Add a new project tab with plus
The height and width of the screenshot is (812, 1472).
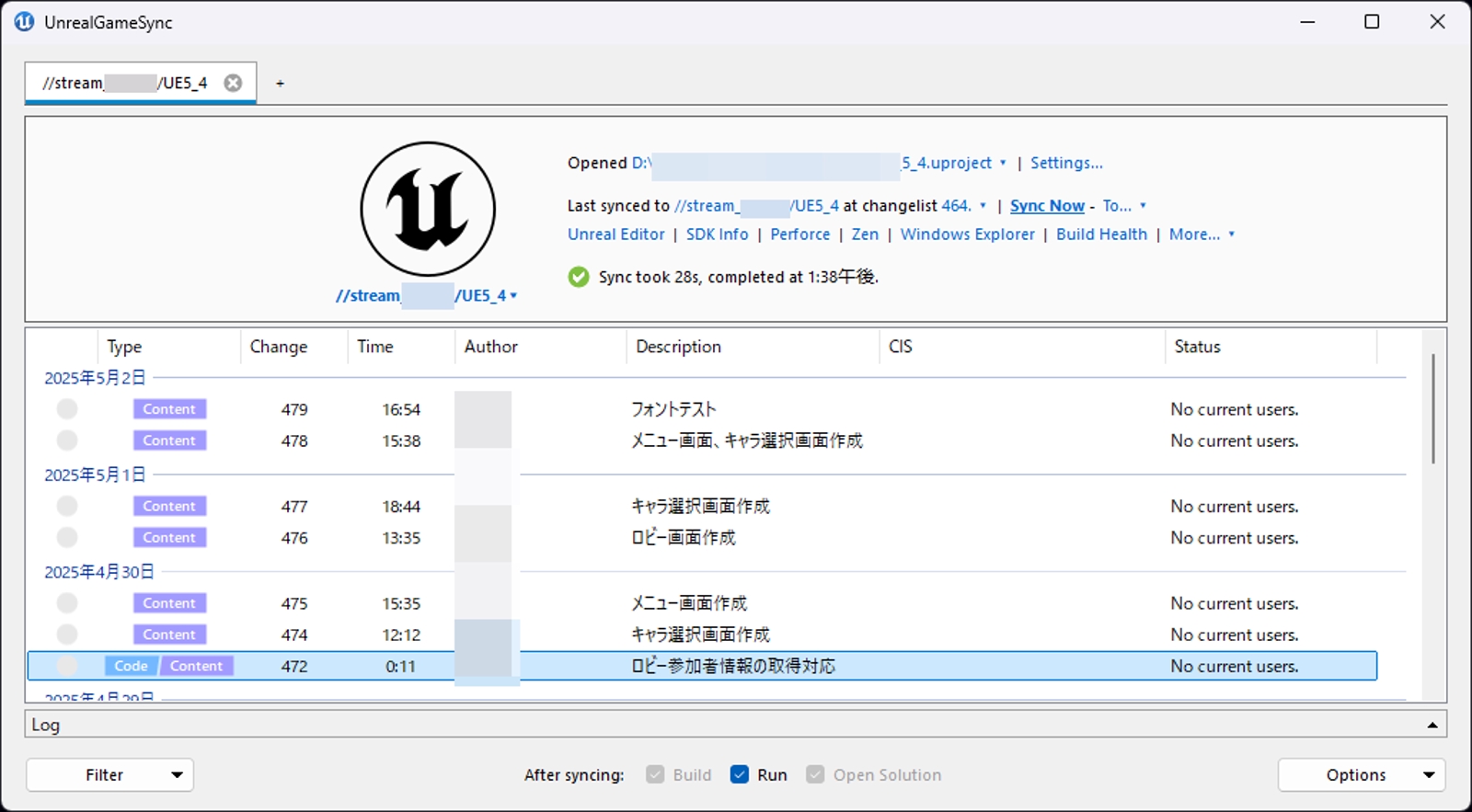coord(280,84)
